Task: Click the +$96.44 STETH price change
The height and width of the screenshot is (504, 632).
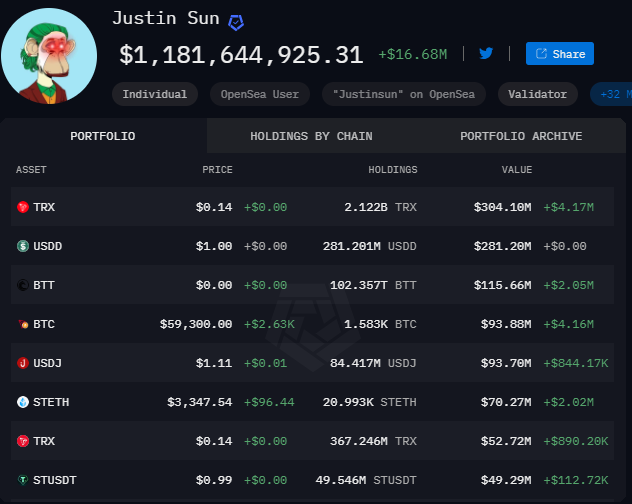Action: 269,402
